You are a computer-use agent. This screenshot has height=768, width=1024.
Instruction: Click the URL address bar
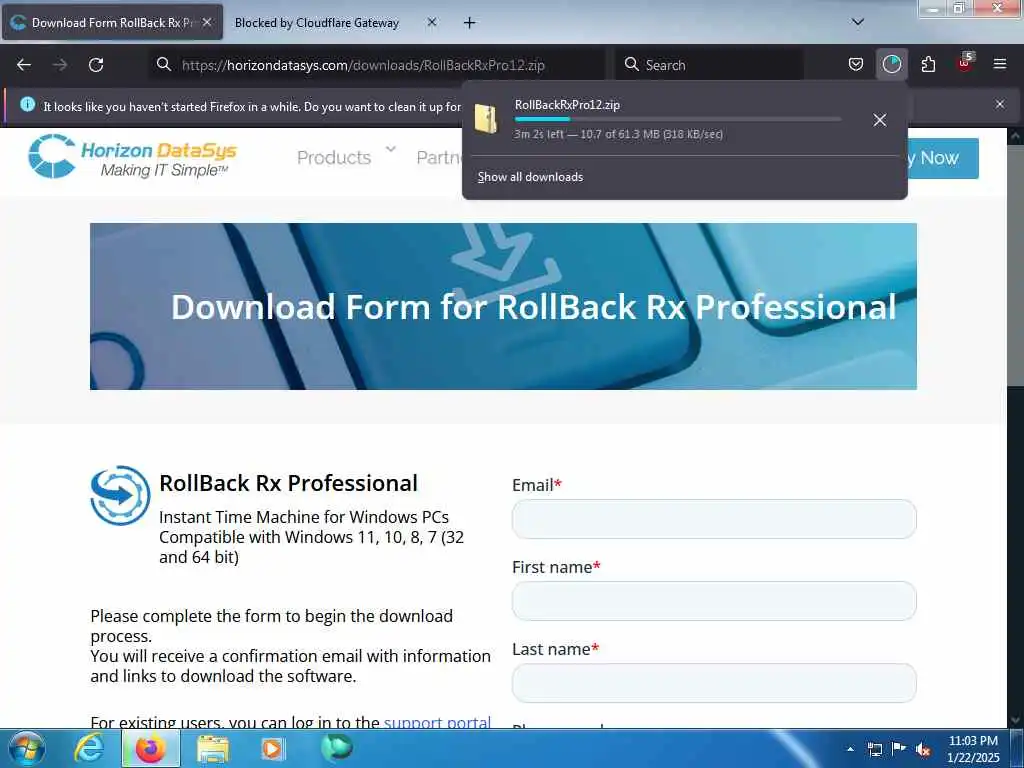point(379,65)
